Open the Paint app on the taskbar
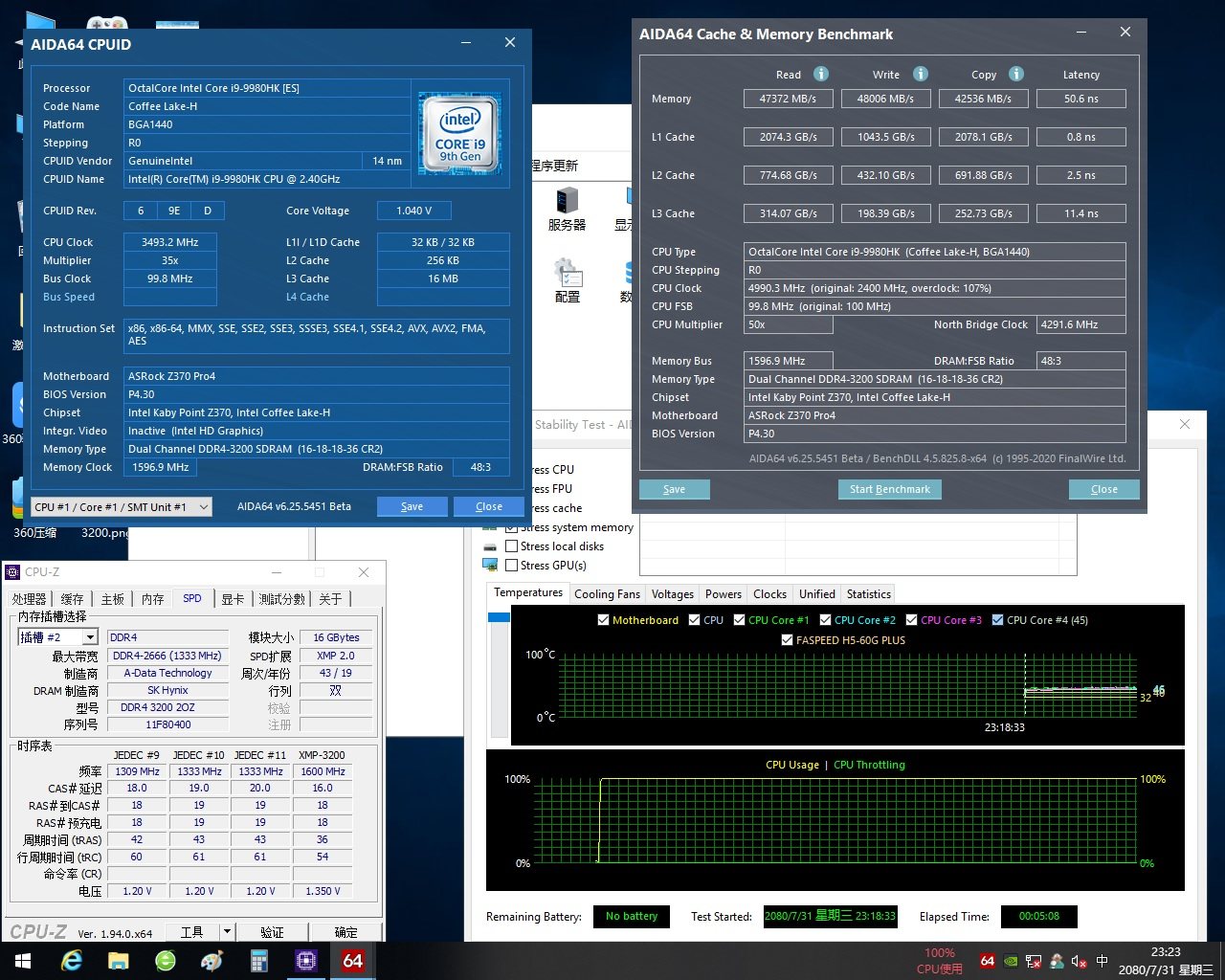The image size is (1225, 980). click(212, 961)
